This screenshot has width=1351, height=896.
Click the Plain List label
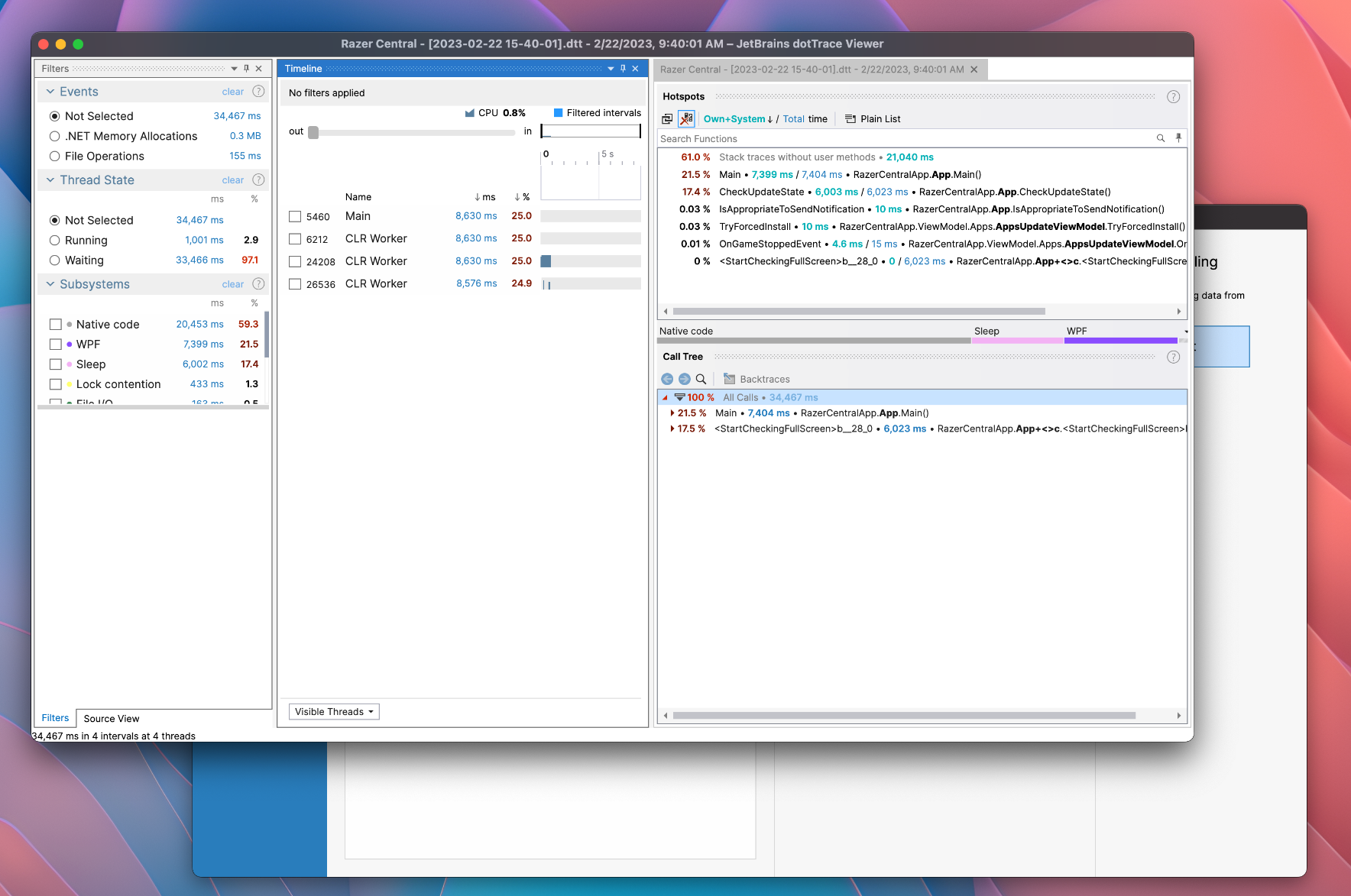880,119
